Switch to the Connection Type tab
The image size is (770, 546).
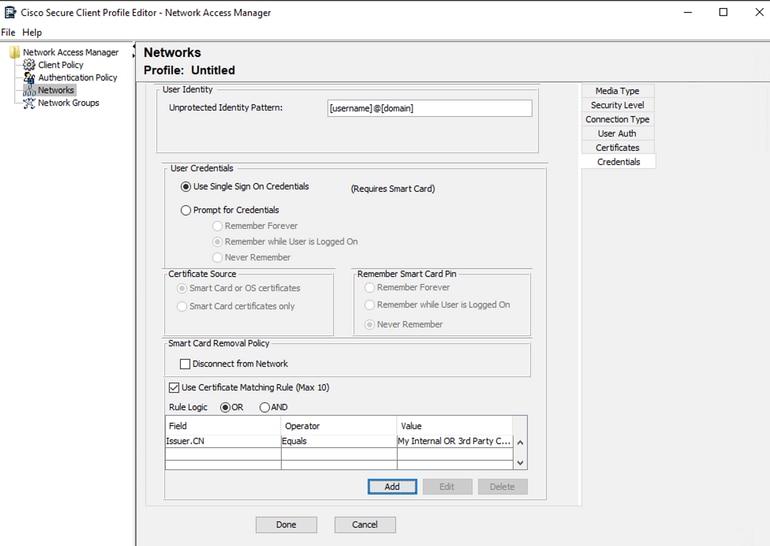tap(618, 119)
